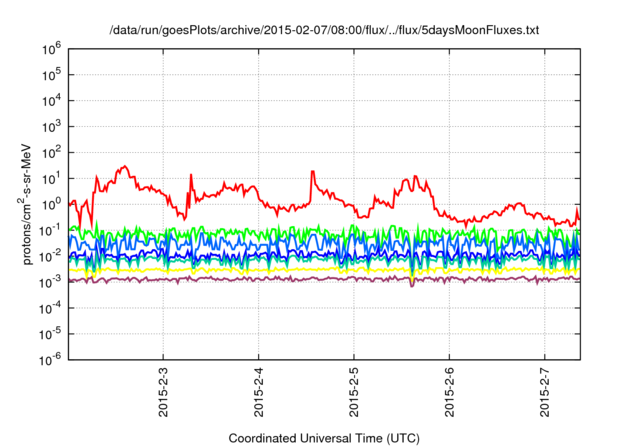This screenshot has height=448, width=640.
Task: Click the 2015-2-4 date tick label
Action: pos(259,392)
